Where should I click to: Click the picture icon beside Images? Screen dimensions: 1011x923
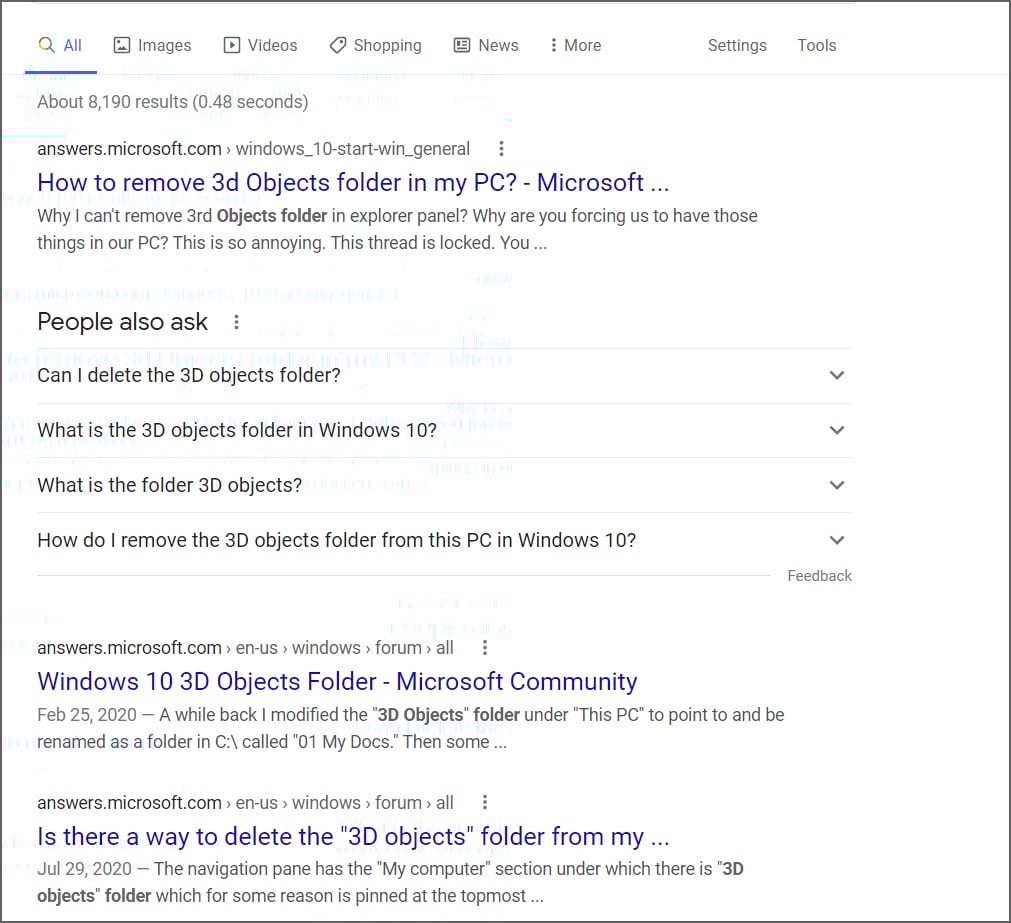[x=122, y=45]
